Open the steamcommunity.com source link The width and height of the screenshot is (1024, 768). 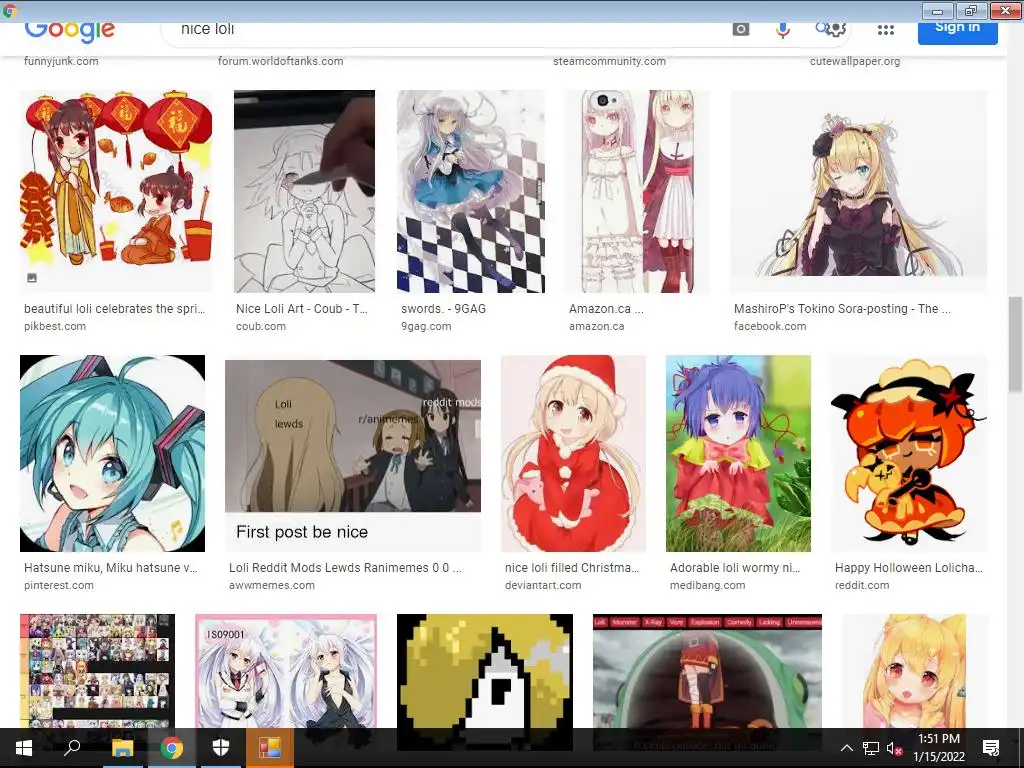tap(609, 61)
